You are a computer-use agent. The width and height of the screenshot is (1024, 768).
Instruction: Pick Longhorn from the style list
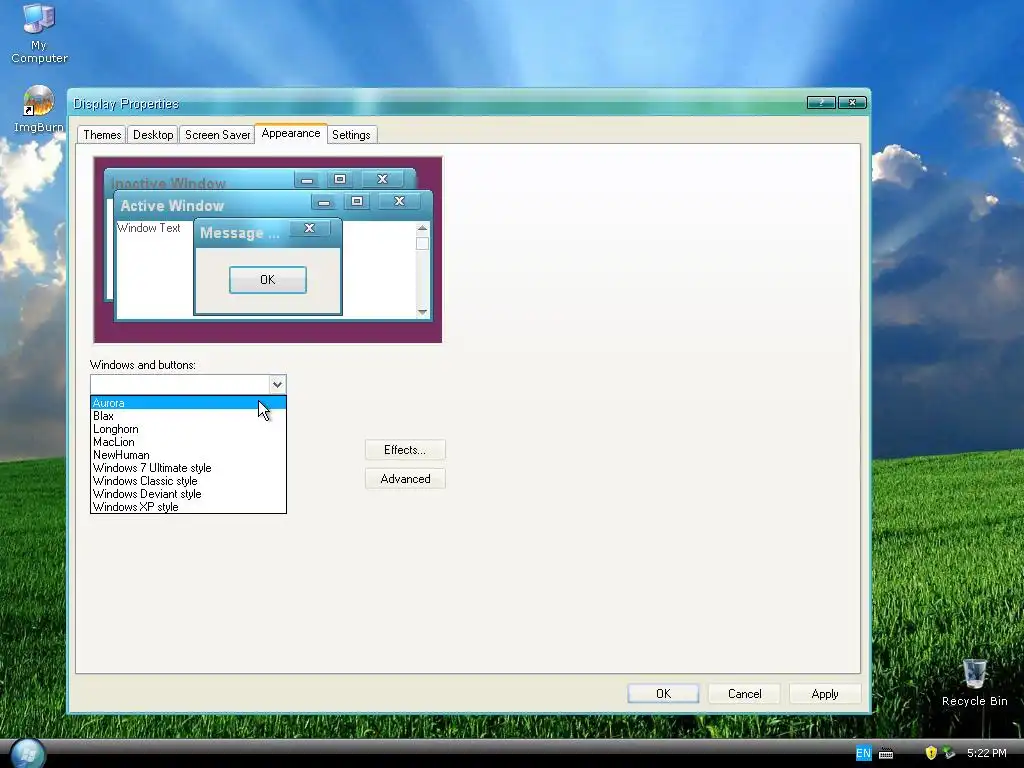(x=188, y=429)
